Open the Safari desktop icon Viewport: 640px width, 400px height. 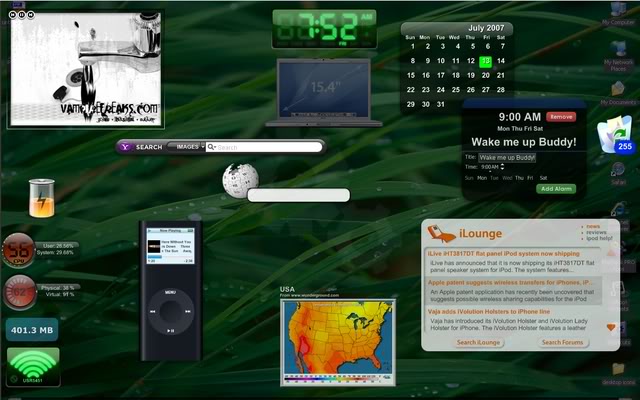618,173
